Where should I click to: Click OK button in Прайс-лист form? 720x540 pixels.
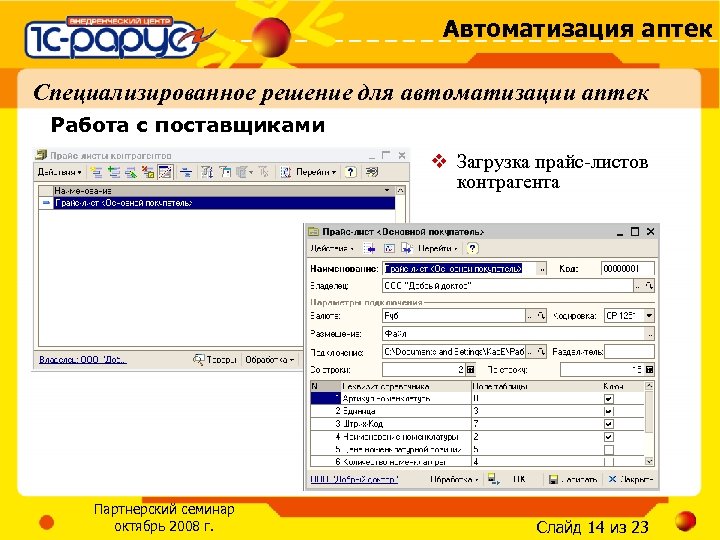(x=518, y=479)
